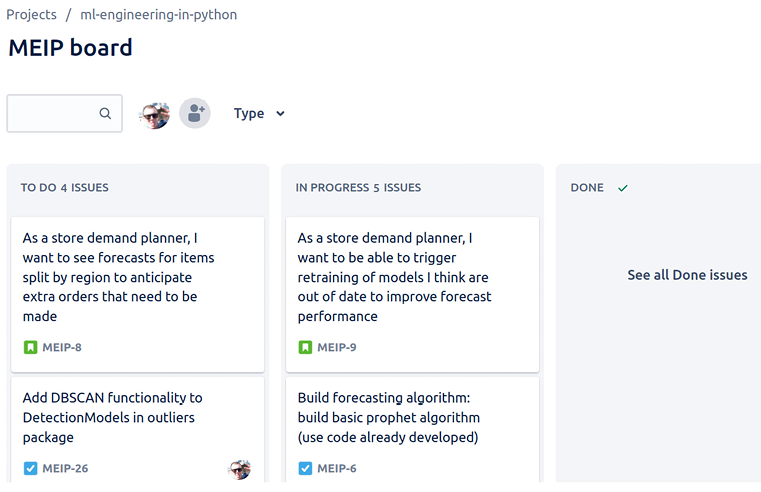The image size is (761, 492).
Task: Open the Add DBSCAN functionality card
Action: (112, 417)
